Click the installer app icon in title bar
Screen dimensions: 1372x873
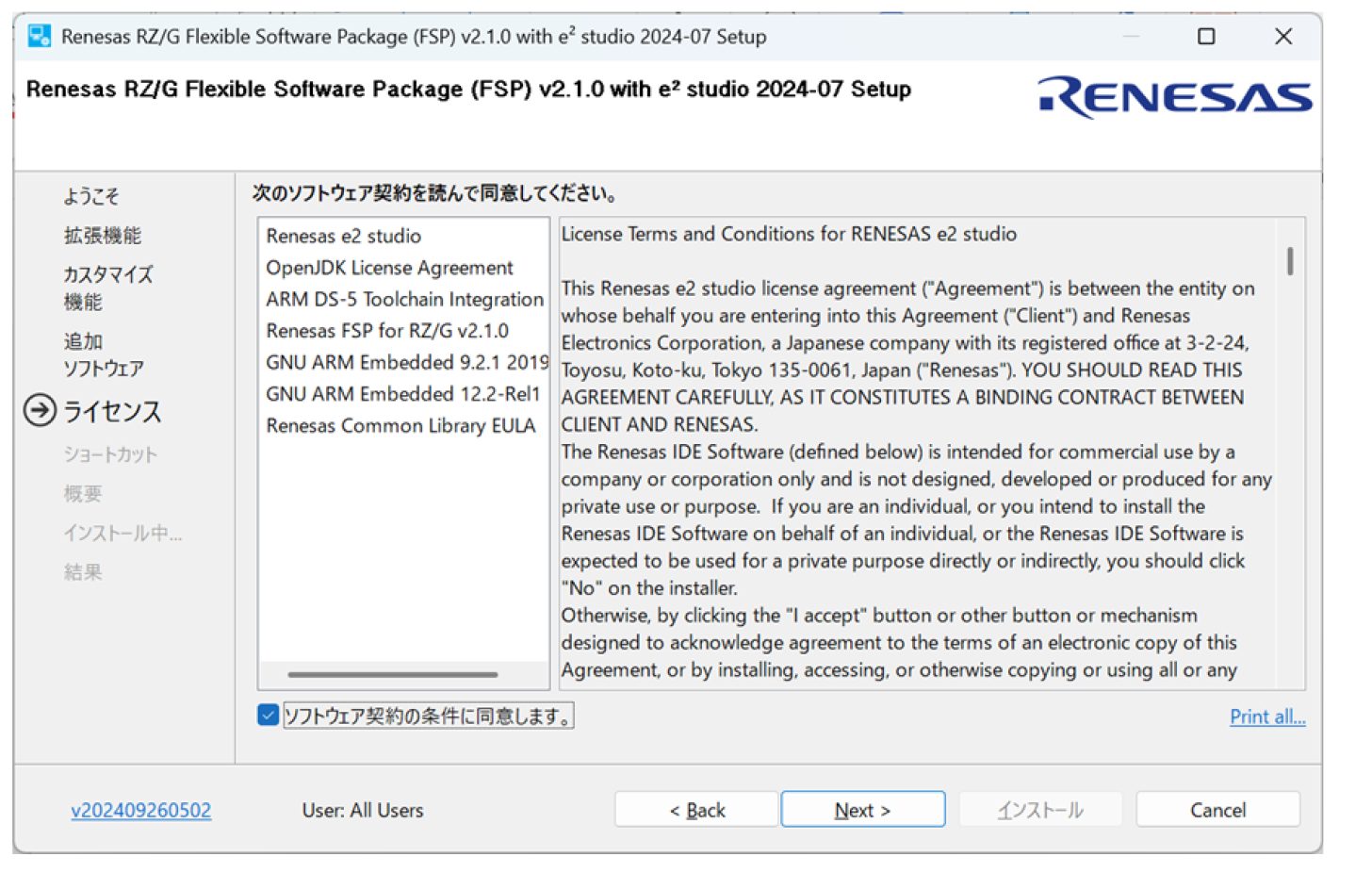pos(40,37)
